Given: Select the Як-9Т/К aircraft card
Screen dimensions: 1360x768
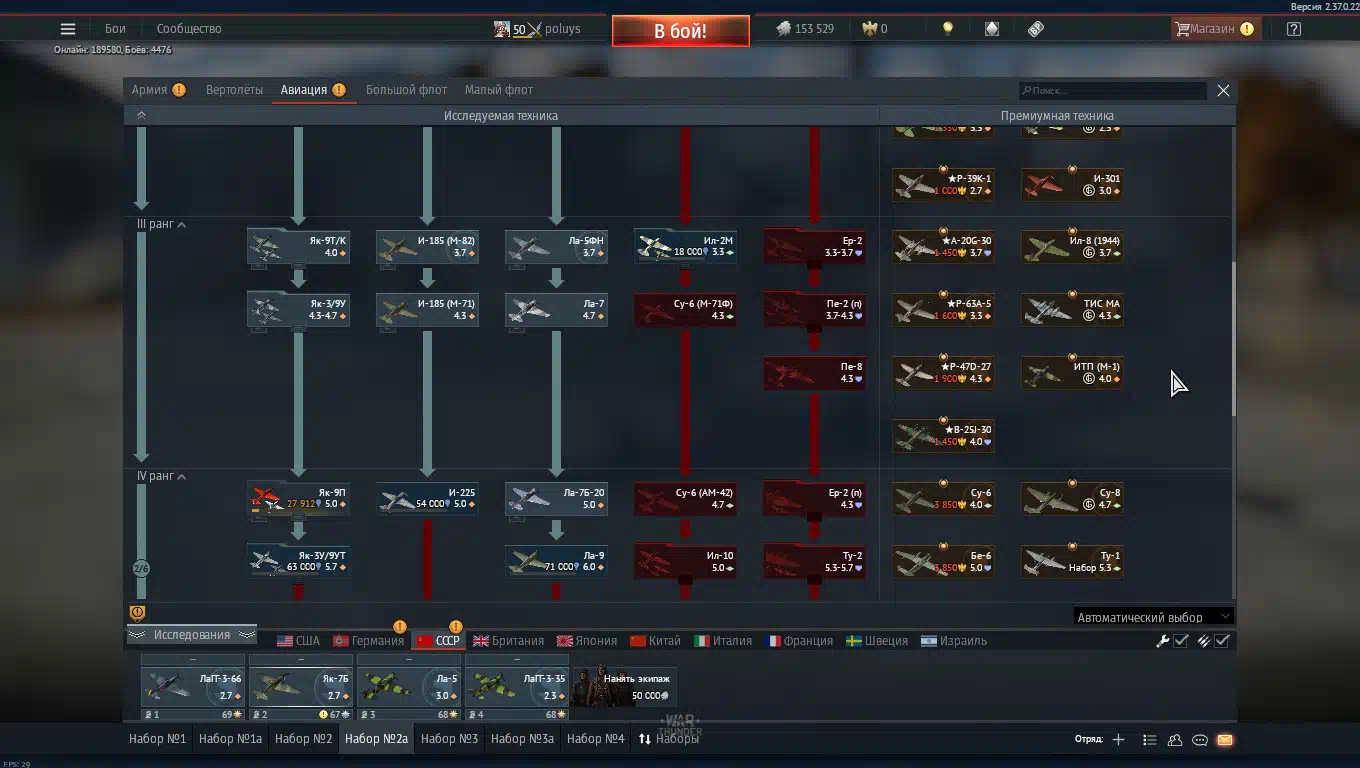Looking at the screenshot, I should (298, 247).
